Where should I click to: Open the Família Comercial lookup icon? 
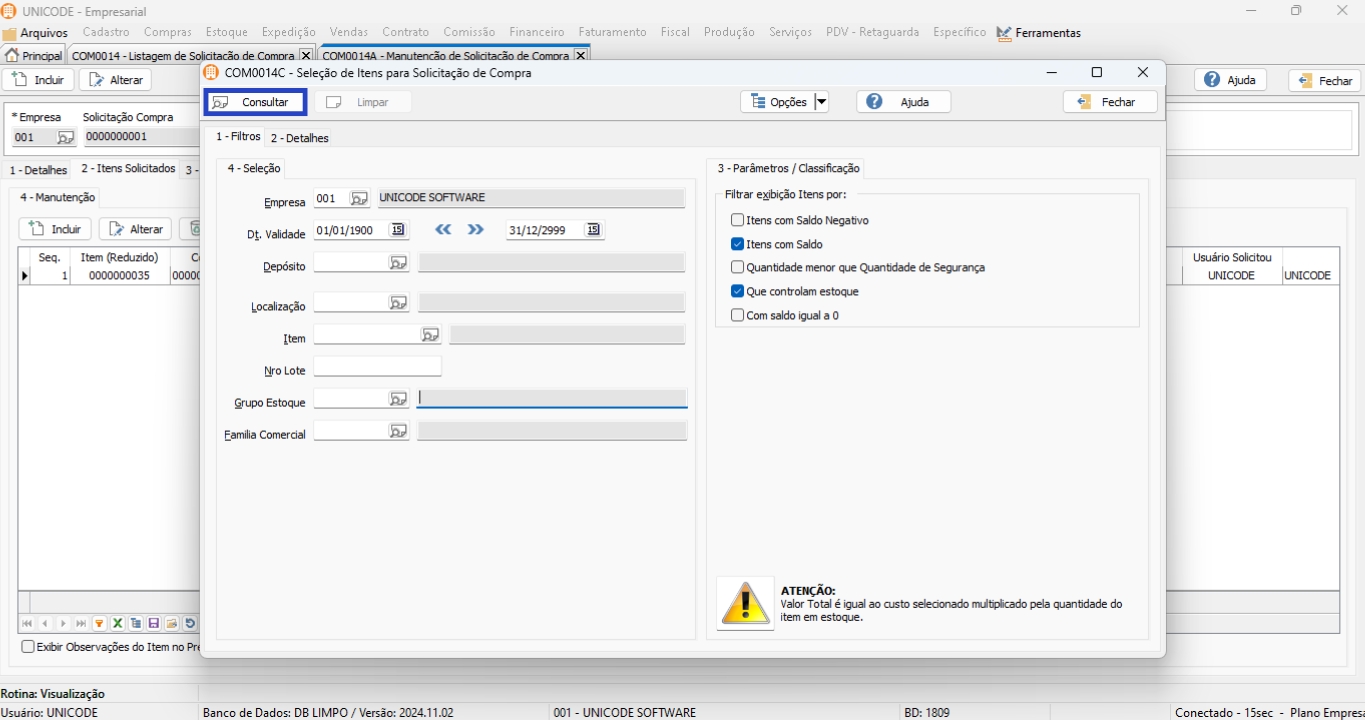tap(398, 431)
